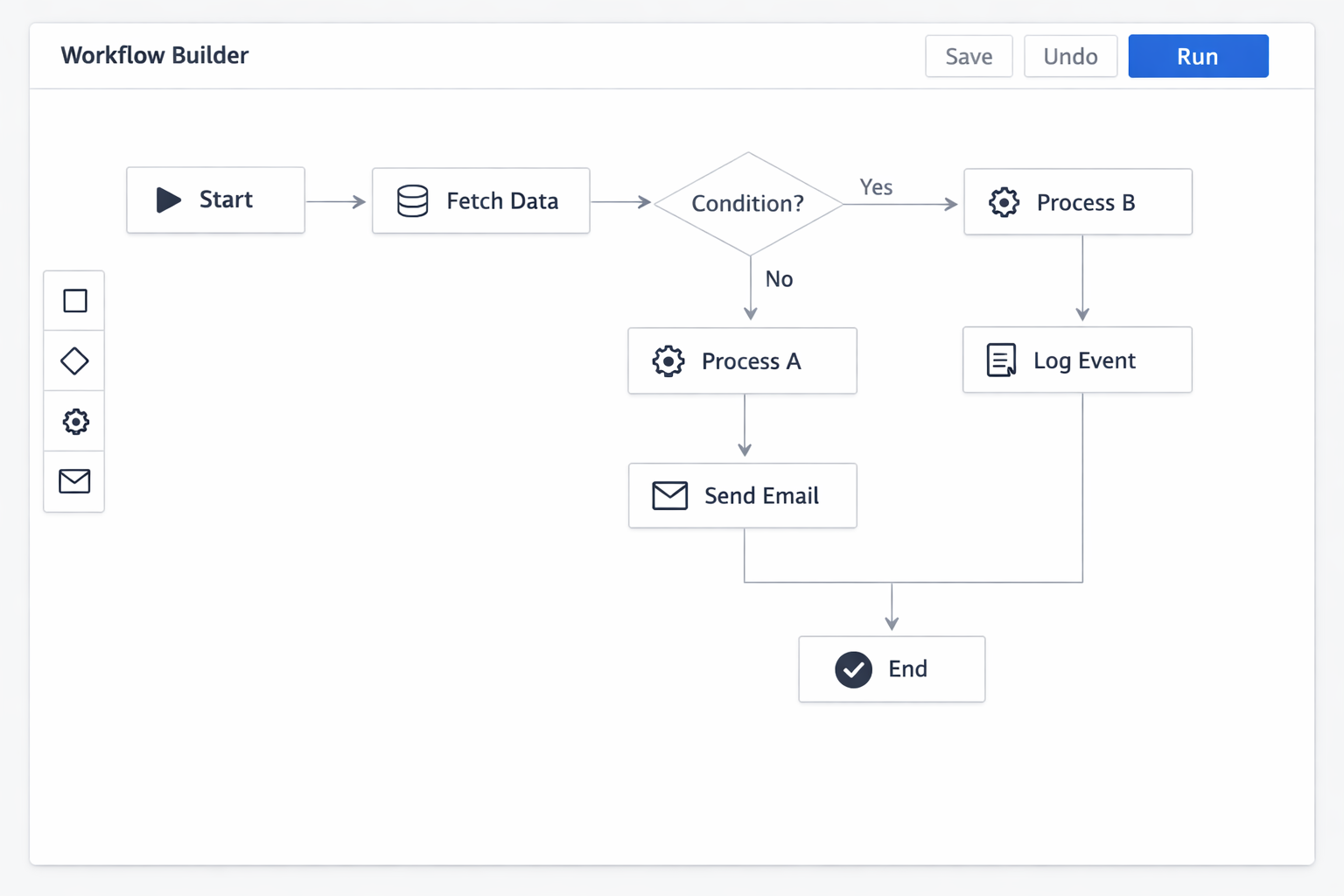Click the gear icon in Process A

click(668, 361)
